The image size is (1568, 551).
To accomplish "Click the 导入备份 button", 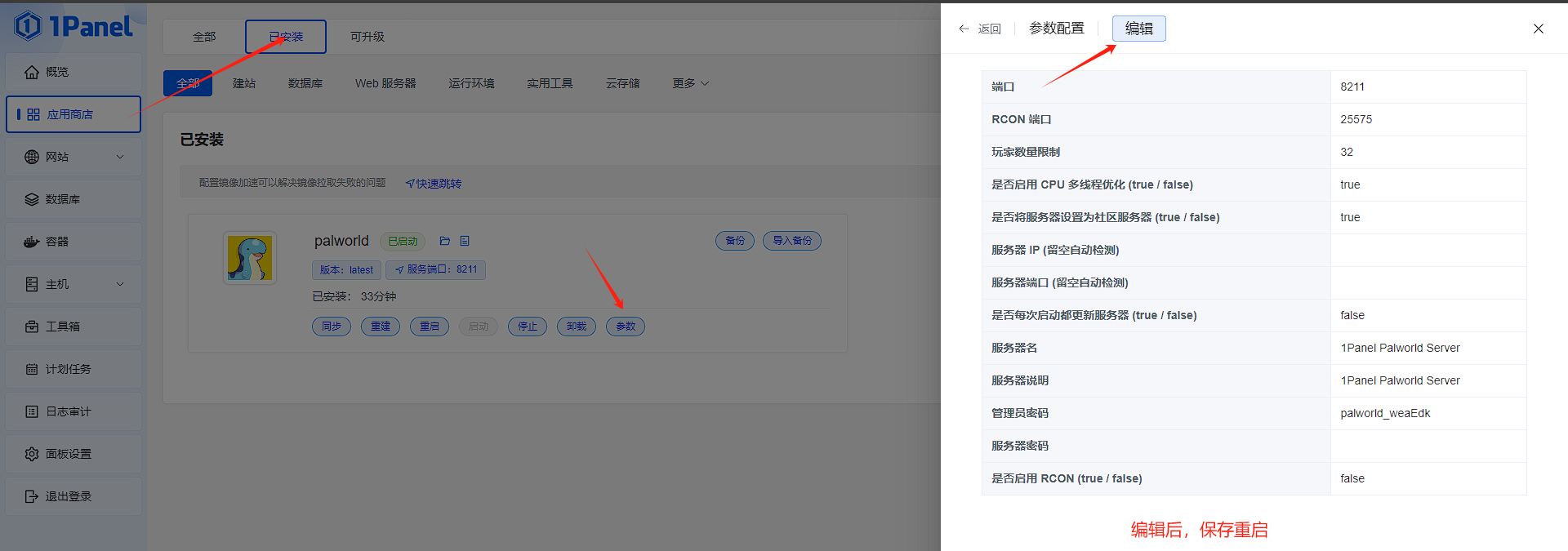I will (x=792, y=241).
